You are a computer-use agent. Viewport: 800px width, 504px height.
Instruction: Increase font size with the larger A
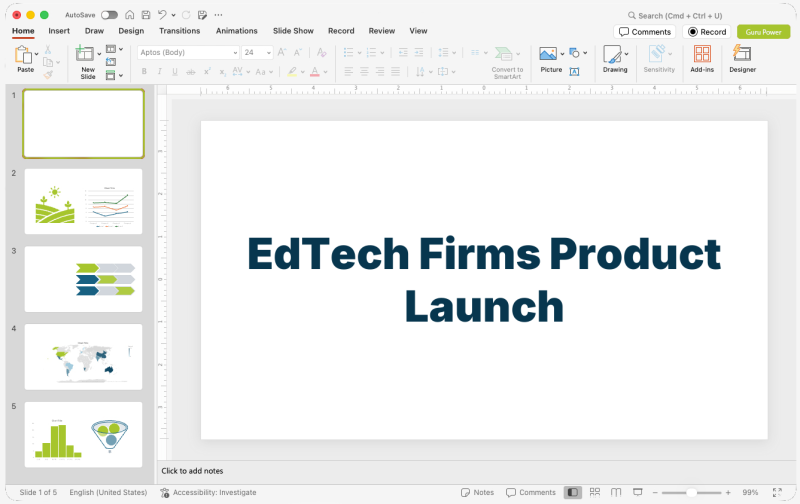tap(282, 52)
